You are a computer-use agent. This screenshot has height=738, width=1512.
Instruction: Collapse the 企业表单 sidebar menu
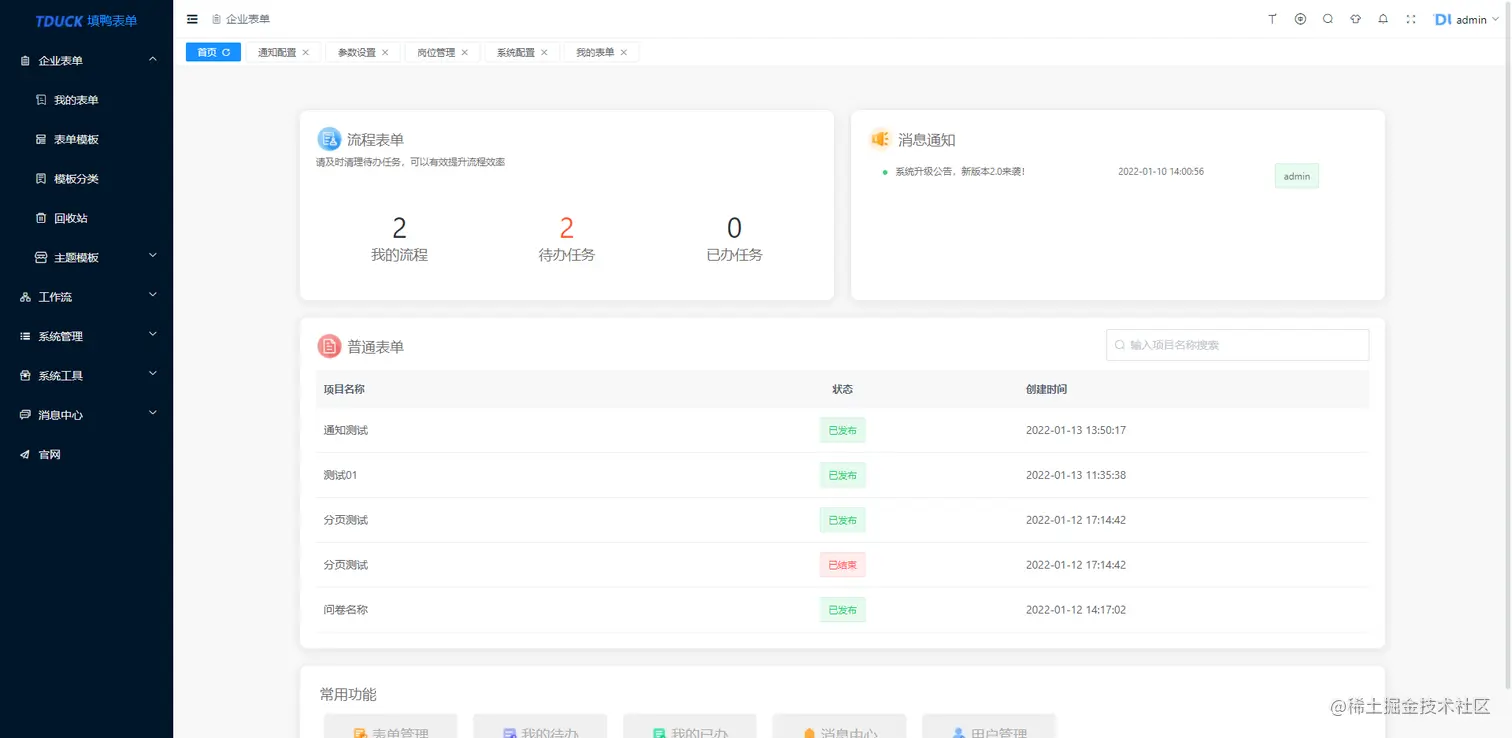coord(86,61)
